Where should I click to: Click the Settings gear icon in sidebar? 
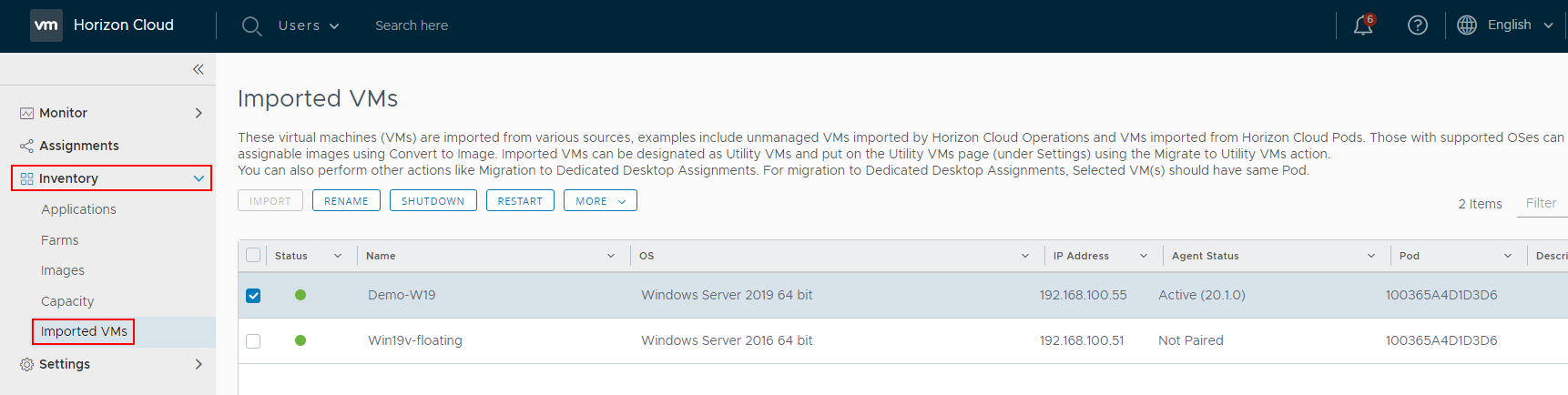coord(26,364)
